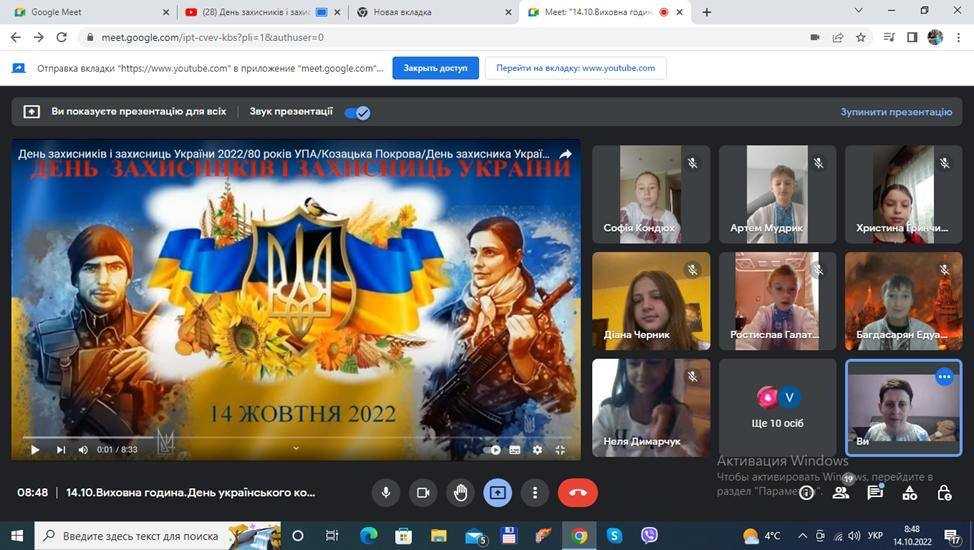Open the meeting details info icon
Screen dimensions: 974x550
[x=806, y=492]
